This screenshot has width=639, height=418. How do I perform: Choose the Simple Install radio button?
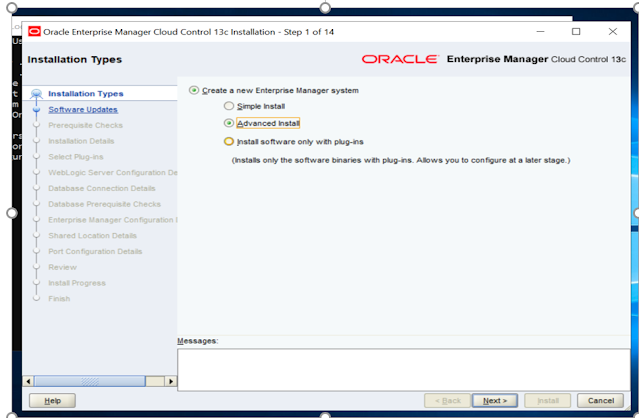[229, 106]
